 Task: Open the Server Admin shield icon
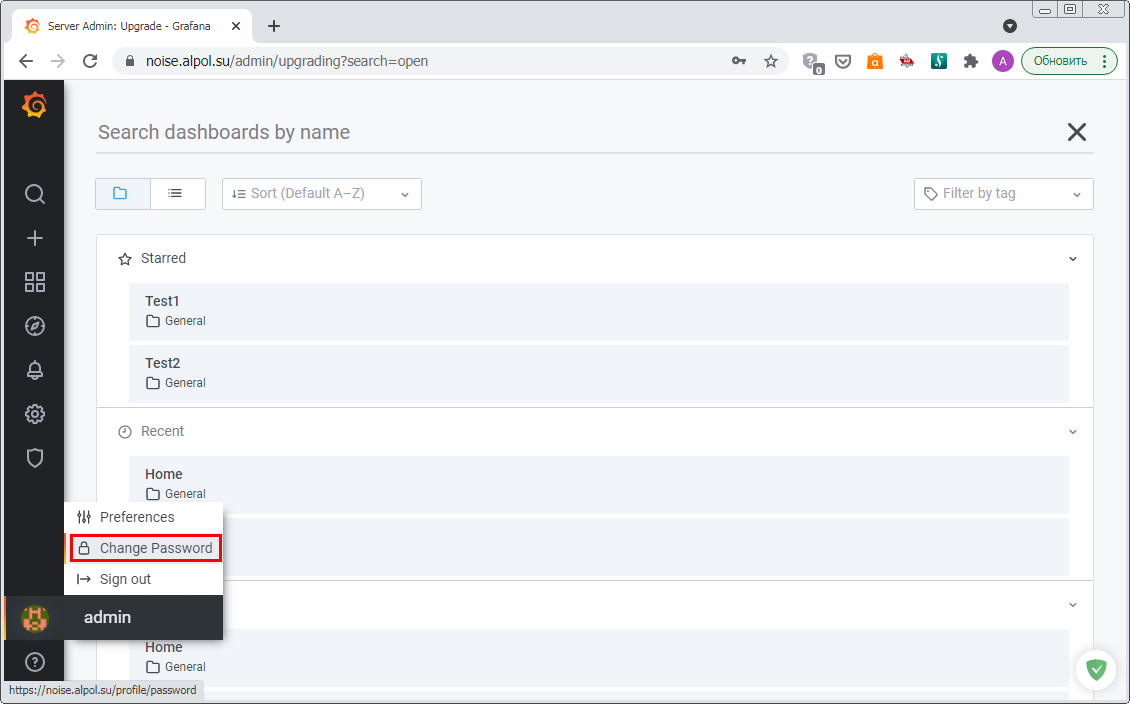[x=35, y=458]
